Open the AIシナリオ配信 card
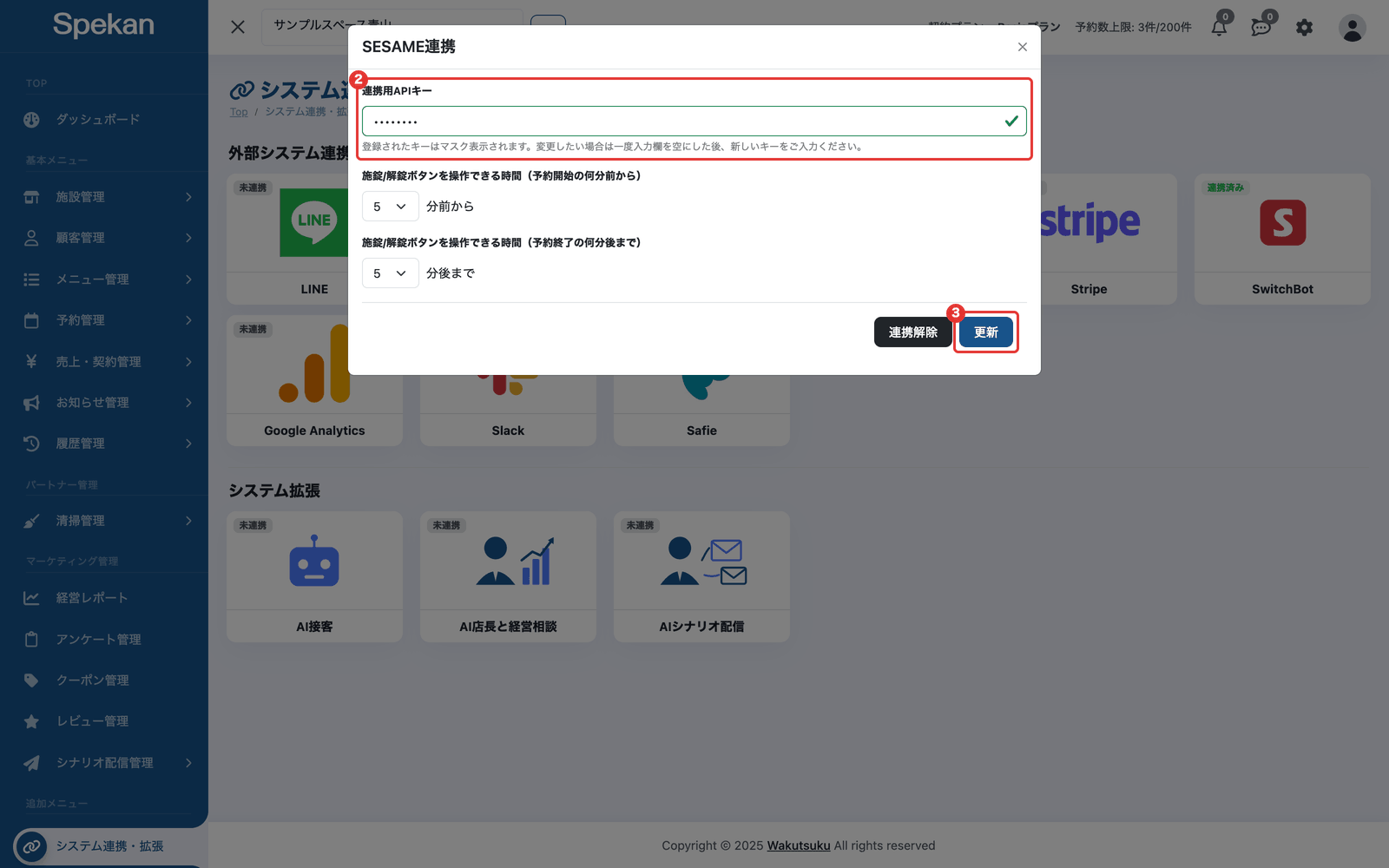Image resolution: width=1389 pixels, height=868 pixels. click(x=701, y=577)
